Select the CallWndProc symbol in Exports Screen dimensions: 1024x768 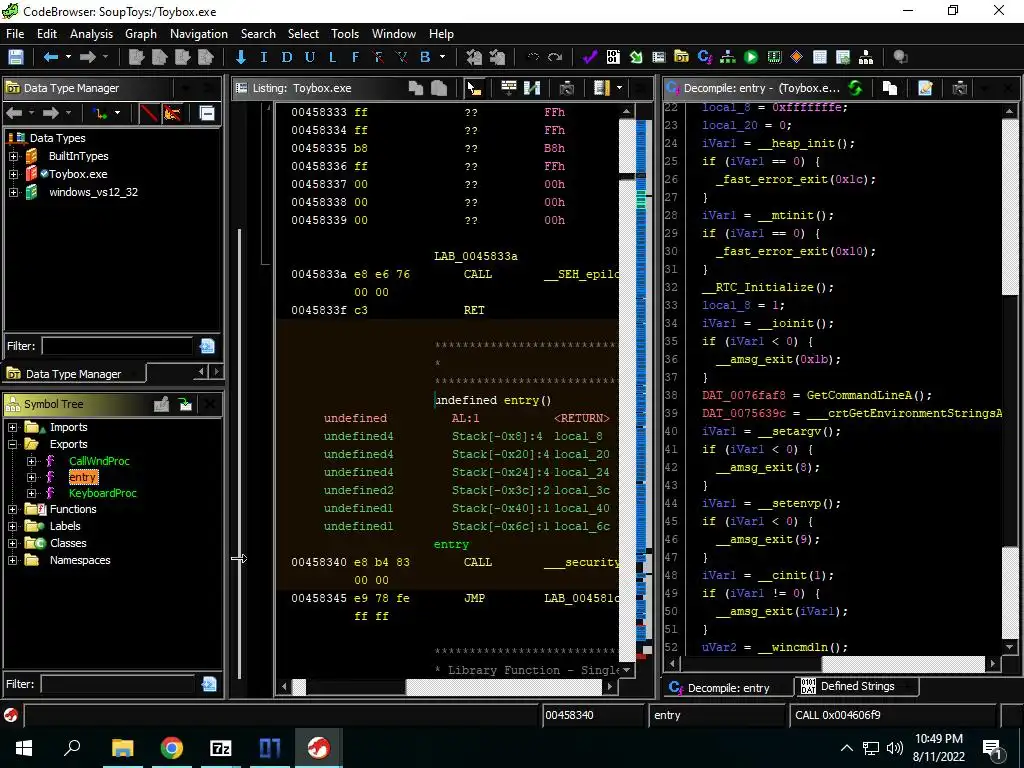point(99,461)
